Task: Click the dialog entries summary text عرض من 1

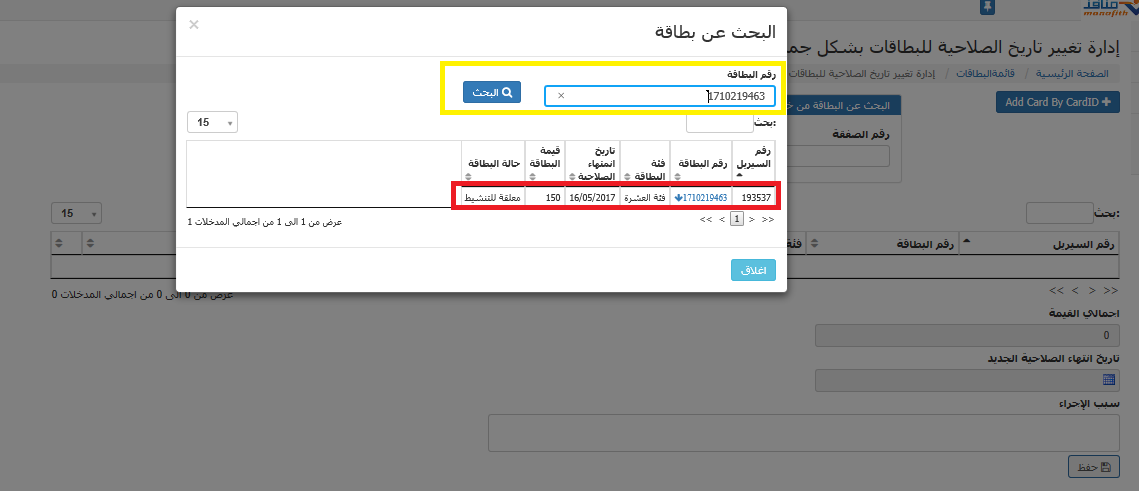Action: tap(264, 222)
